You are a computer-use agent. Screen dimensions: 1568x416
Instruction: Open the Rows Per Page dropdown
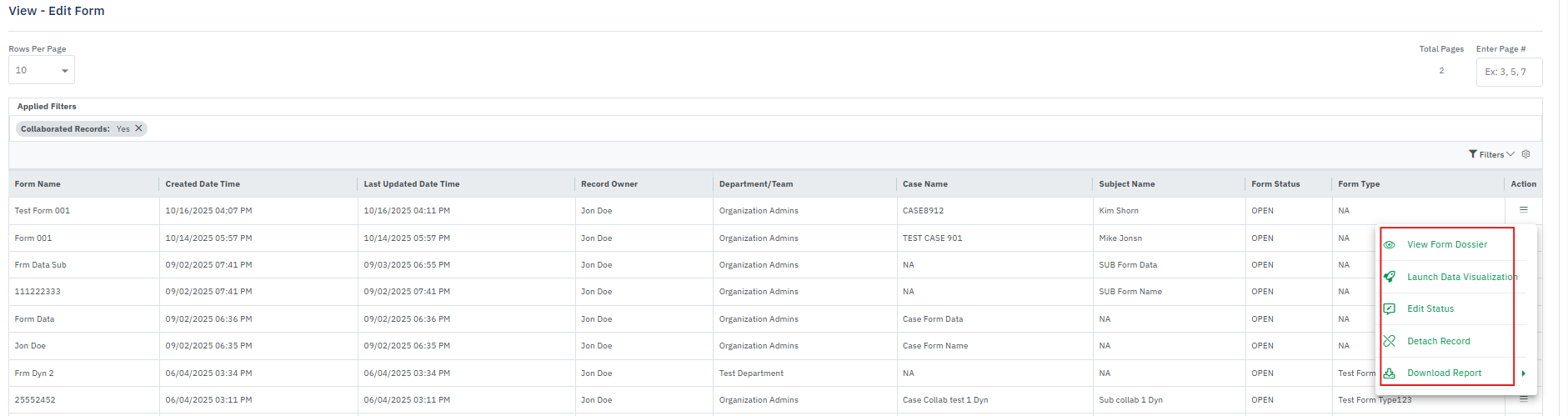[x=42, y=70]
